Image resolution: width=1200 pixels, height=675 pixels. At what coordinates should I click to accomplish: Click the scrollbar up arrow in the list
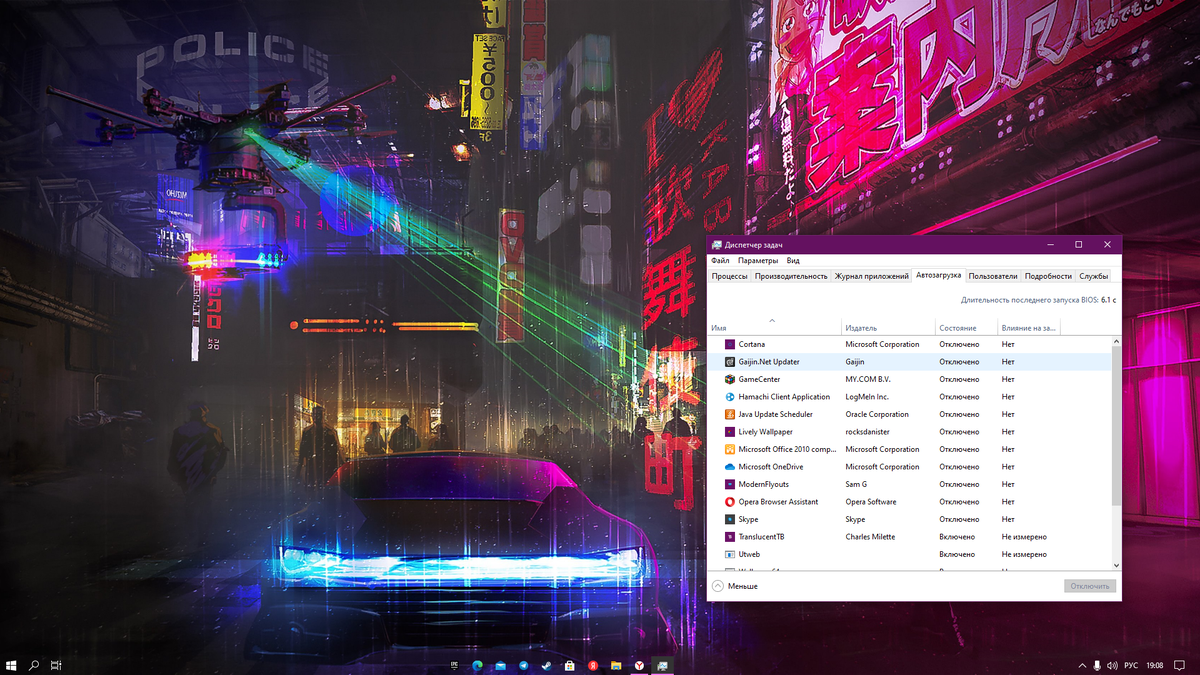(1117, 341)
